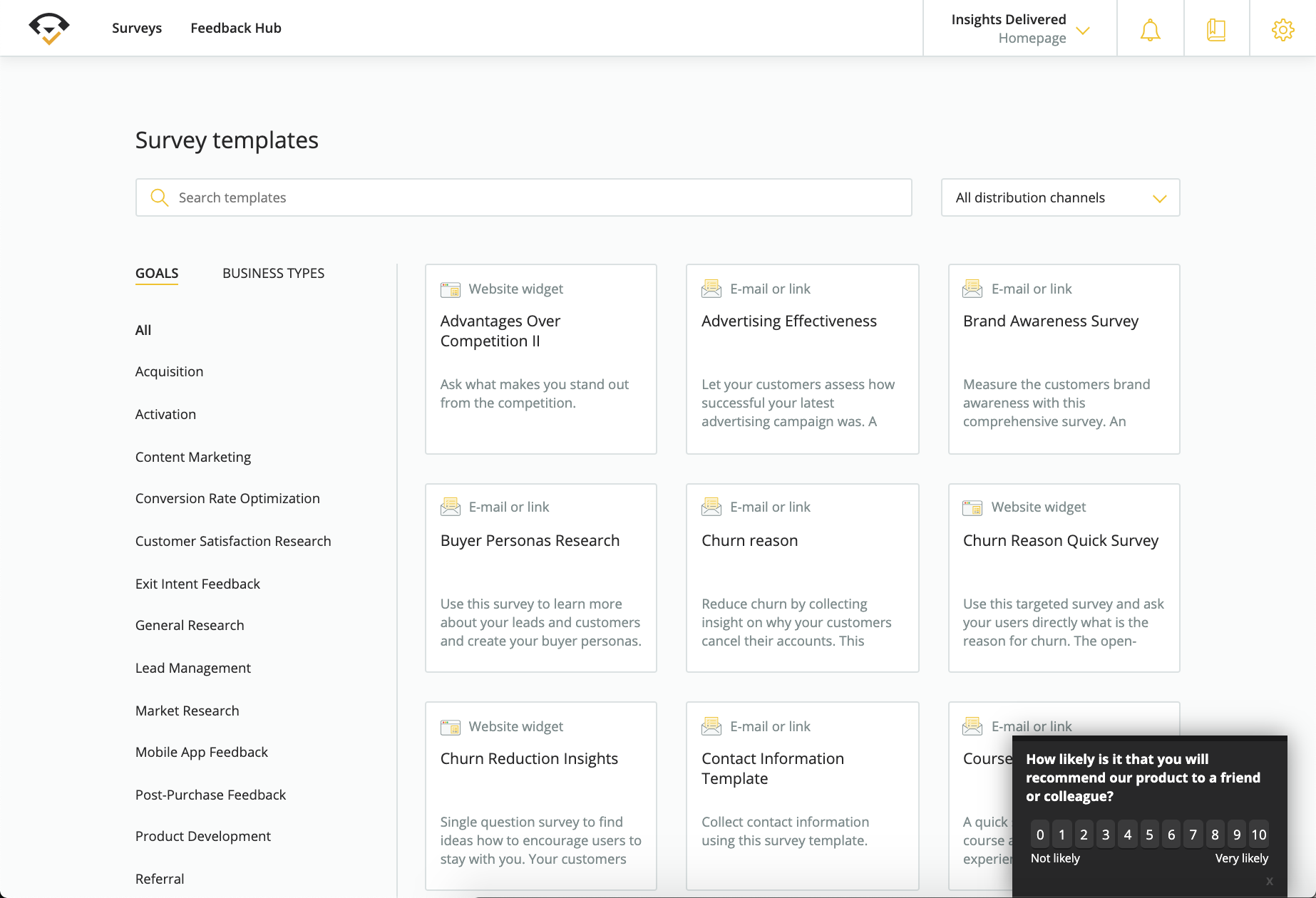Click the e-mail or link icon on Brand Awareness Survey
Screen dimensions: 1316x898
[x=972, y=289]
